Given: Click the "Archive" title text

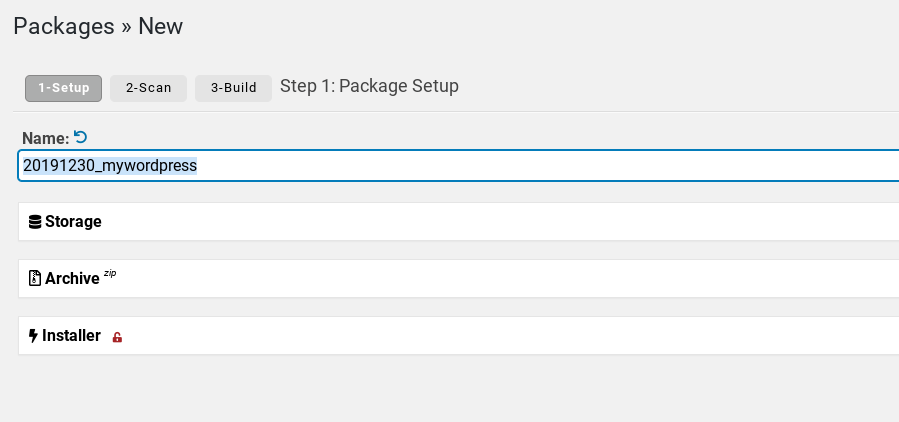Looking at the screenshot, I should pos(72,279).
